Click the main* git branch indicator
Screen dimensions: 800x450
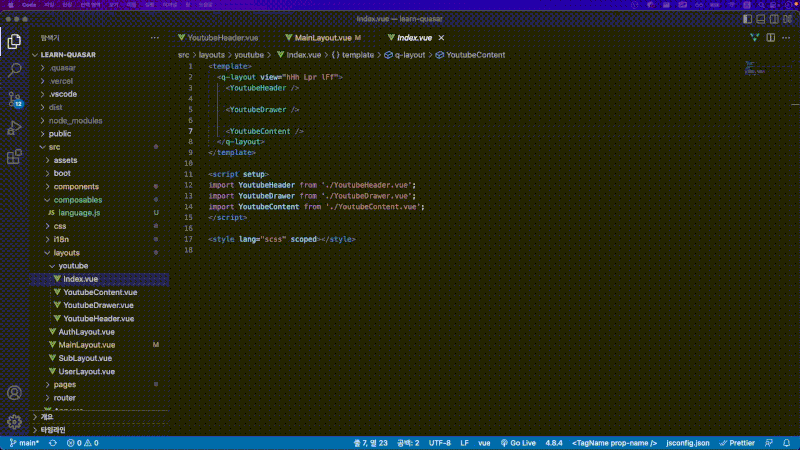(24, 443)
